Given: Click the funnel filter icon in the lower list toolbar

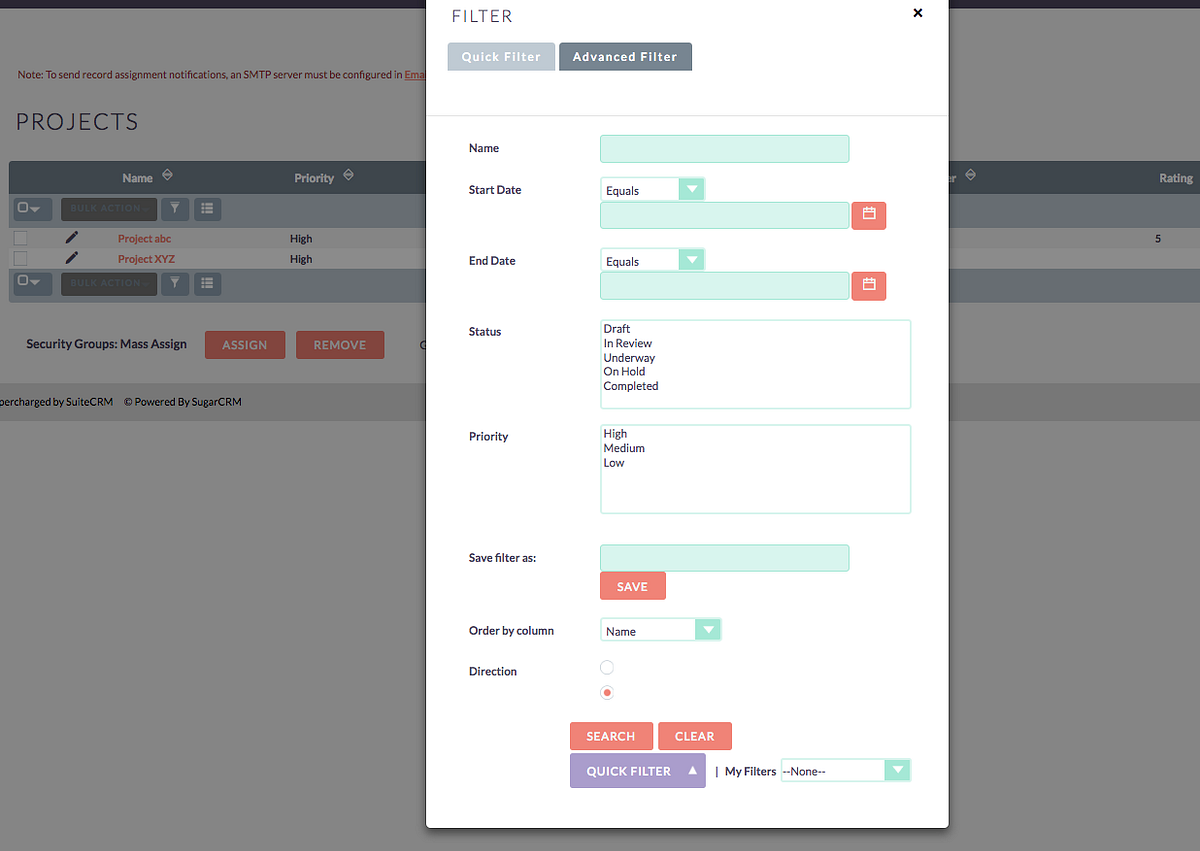Looking at the screenshot, I should coord(174,283).
